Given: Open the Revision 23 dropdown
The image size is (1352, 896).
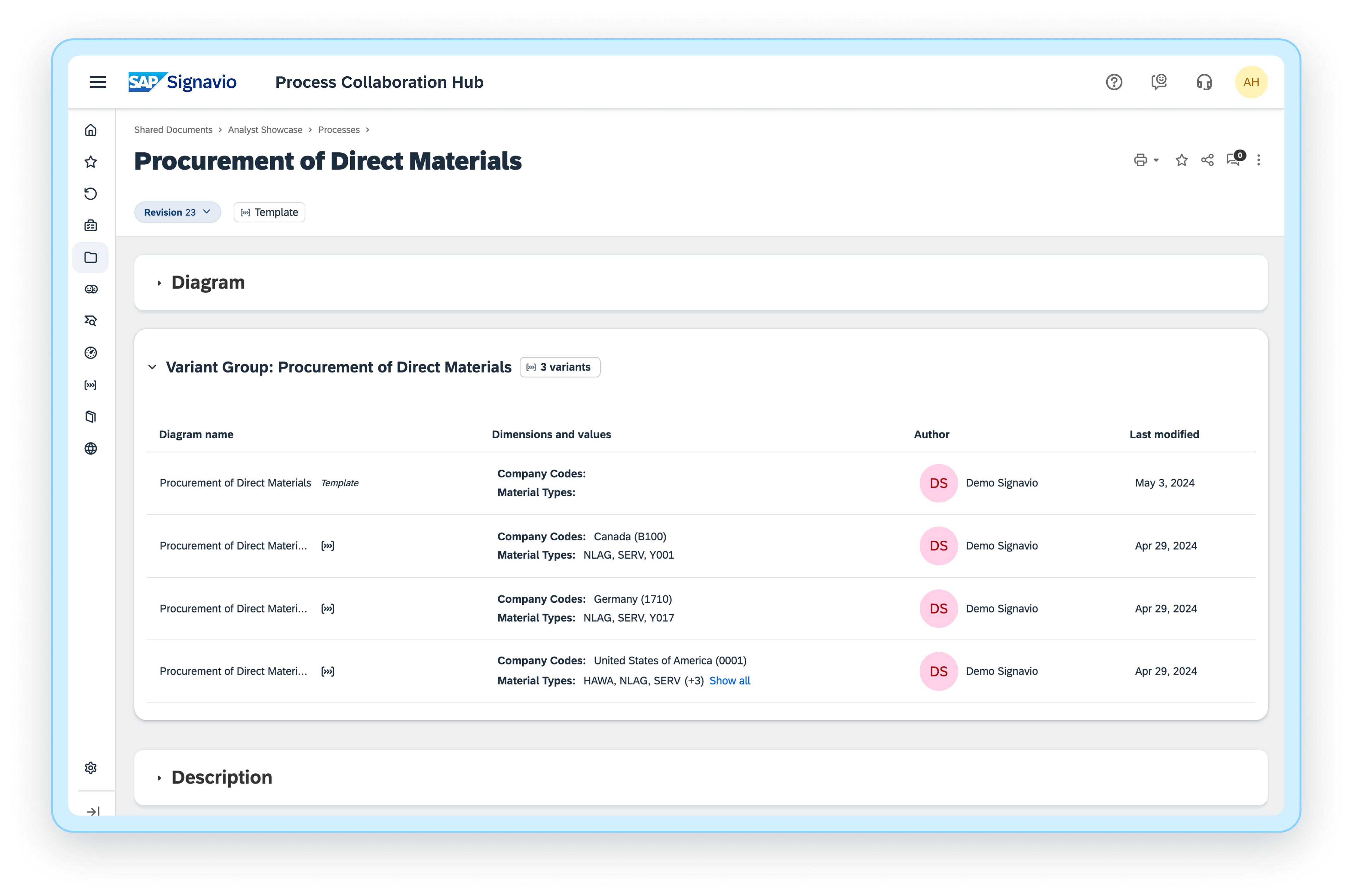Looking at the screenshot, I should pos(178,212).
